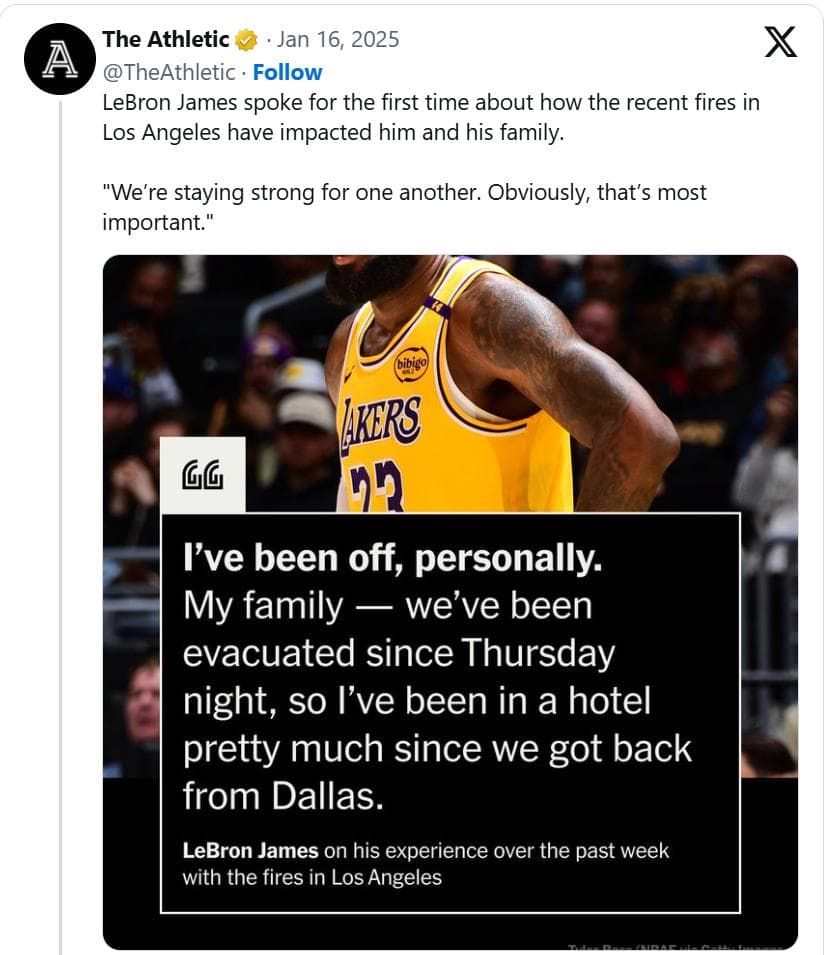The image size is (832, 955).
Task: Click The Athletic profile avatar
Action: pyautogui.click(x=60, y=59)
